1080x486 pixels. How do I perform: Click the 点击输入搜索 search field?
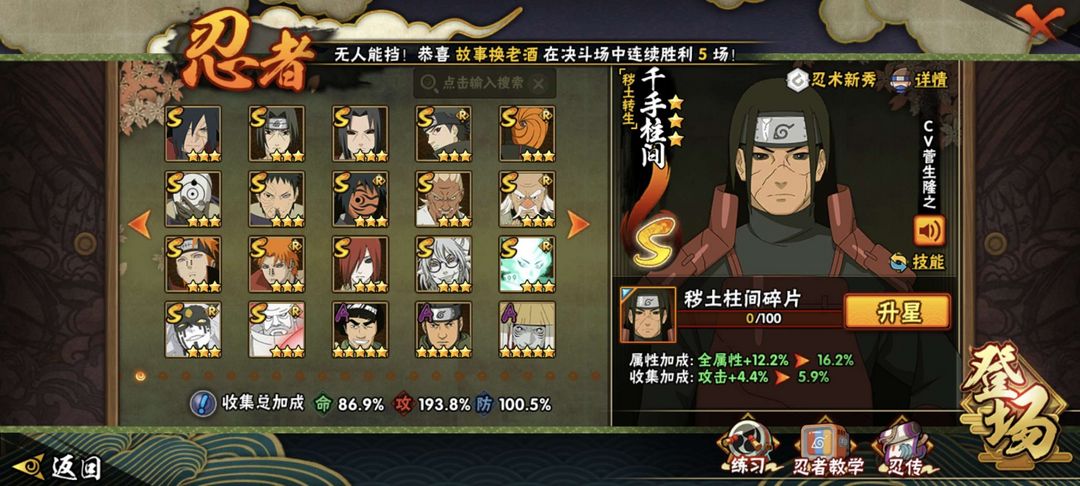[484, 83]
